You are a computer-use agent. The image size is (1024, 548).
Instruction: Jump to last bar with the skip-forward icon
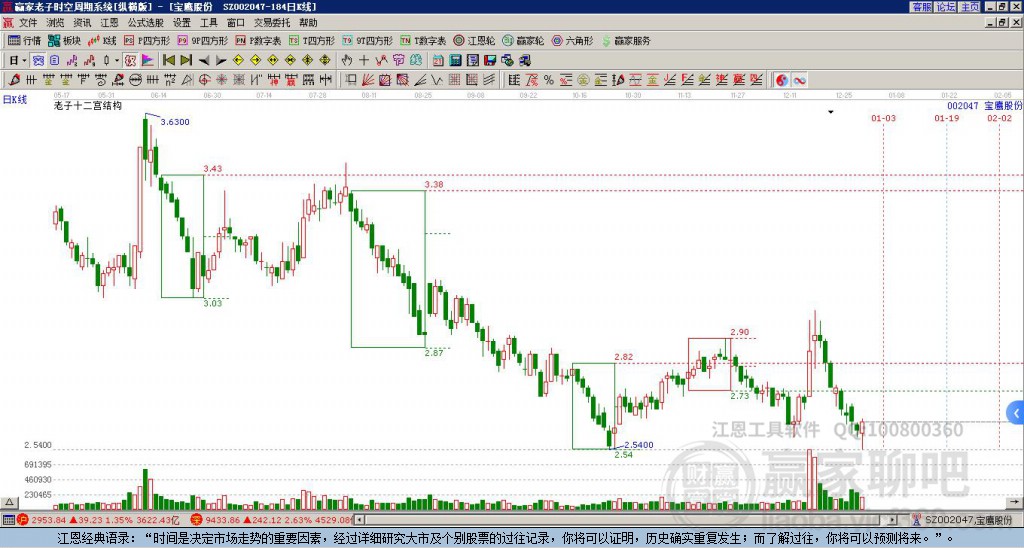pyautogui.click(x=186, y=60)
